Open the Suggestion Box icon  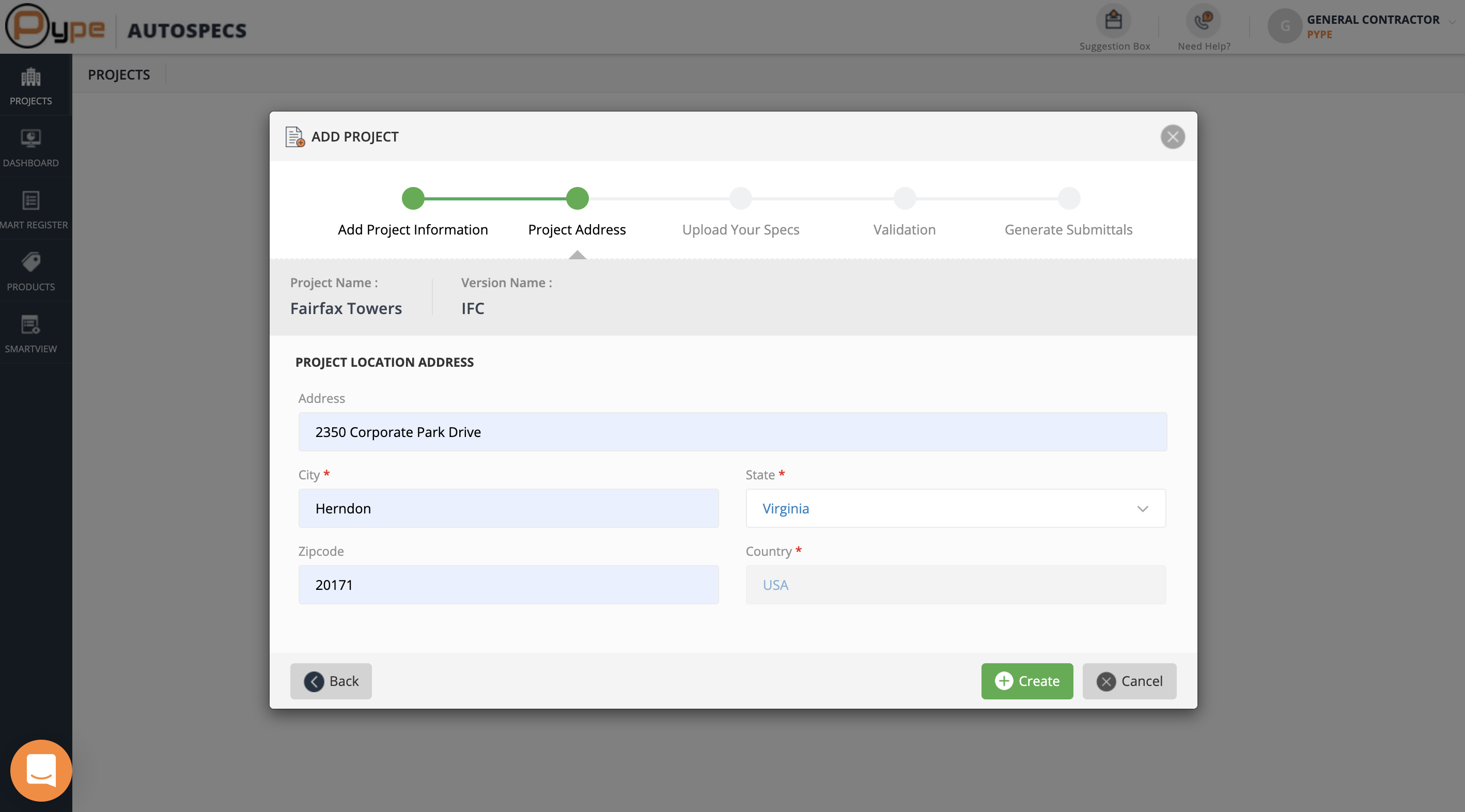[1113, 21]
